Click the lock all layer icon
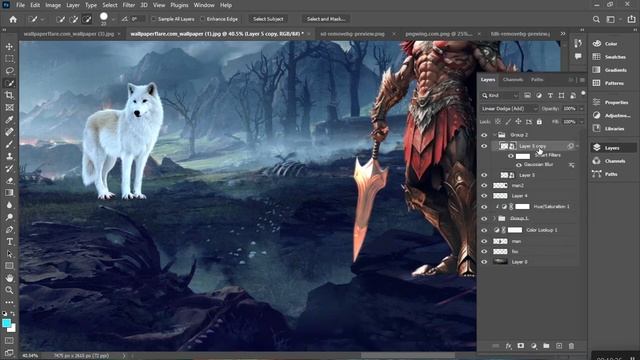The height and width of the screenshot is (360, 640). point(539,122)
